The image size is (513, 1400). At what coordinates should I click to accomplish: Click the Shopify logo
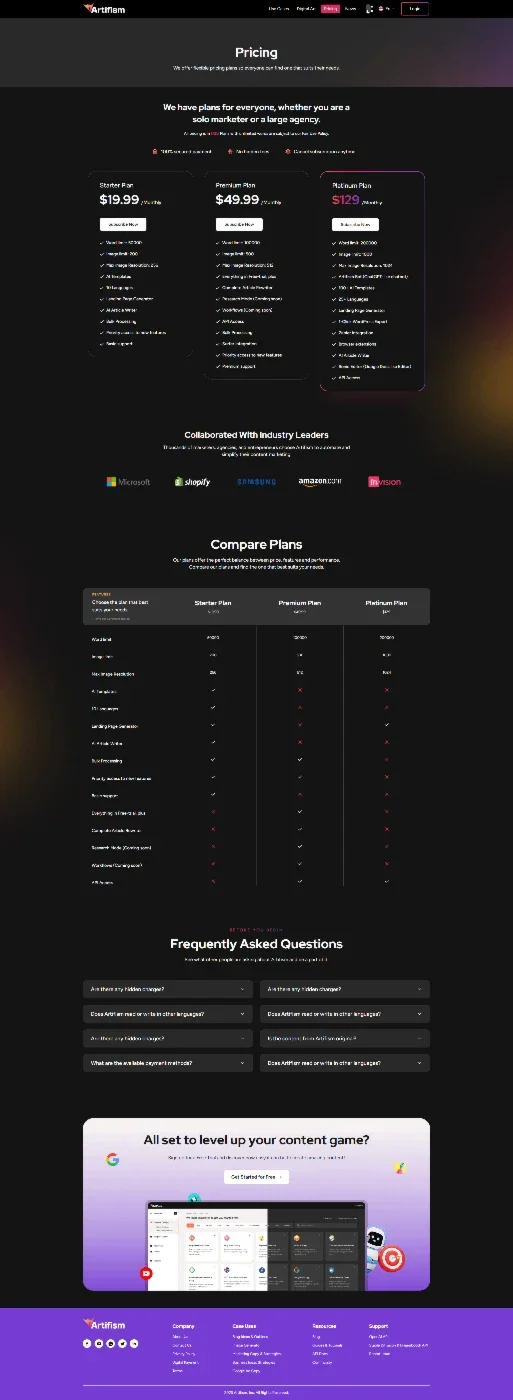(x=192, y=482)
